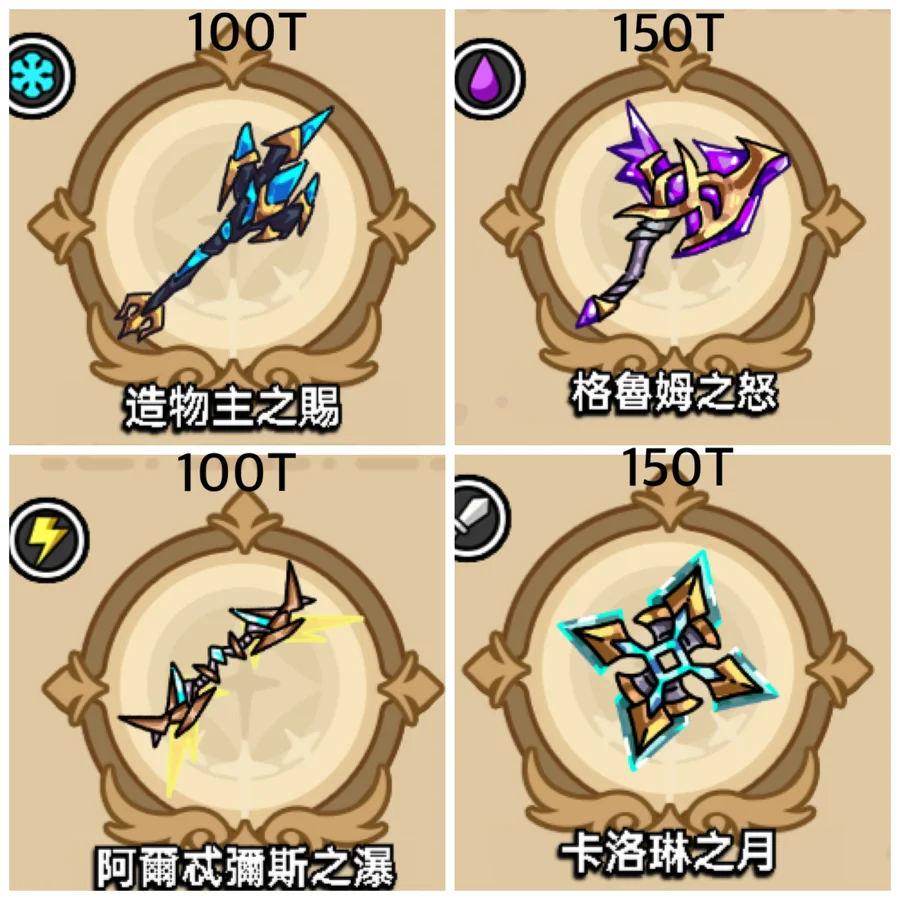Click the ice snowflake element icon
Screen dimensions: 900x900
pyautogui.click(x=41, y=76)
